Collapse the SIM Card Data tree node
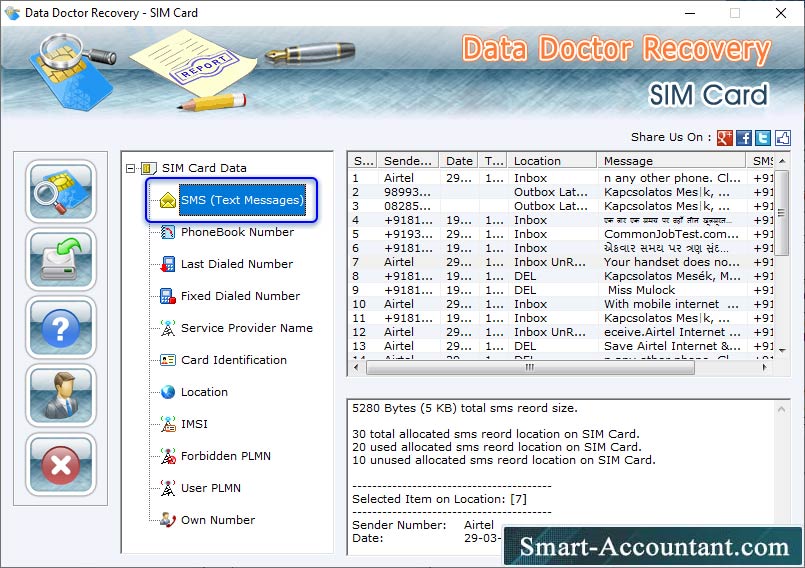The image size is (805, 568). tap(130, 168)
